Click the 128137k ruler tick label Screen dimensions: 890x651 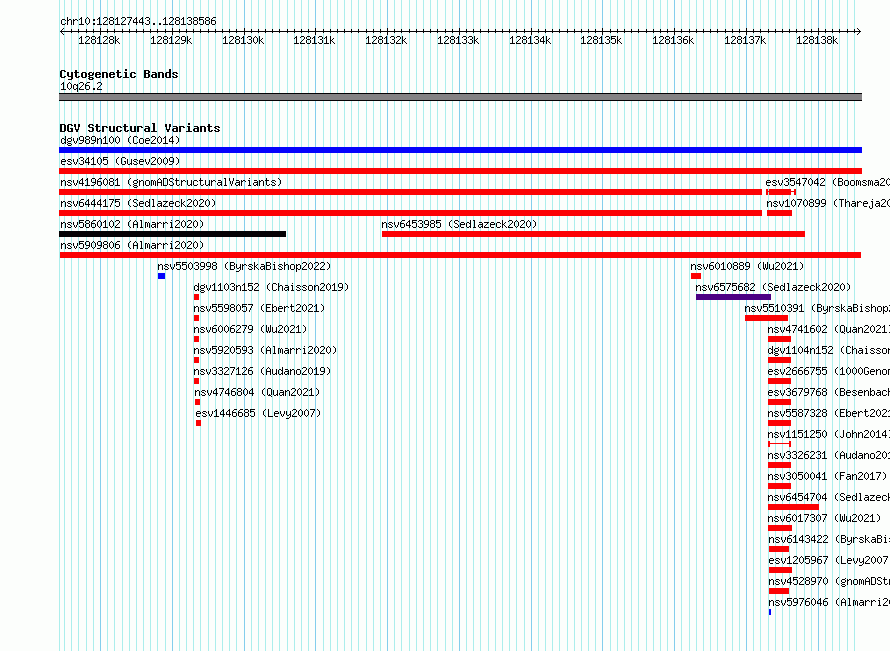[745, 40]
